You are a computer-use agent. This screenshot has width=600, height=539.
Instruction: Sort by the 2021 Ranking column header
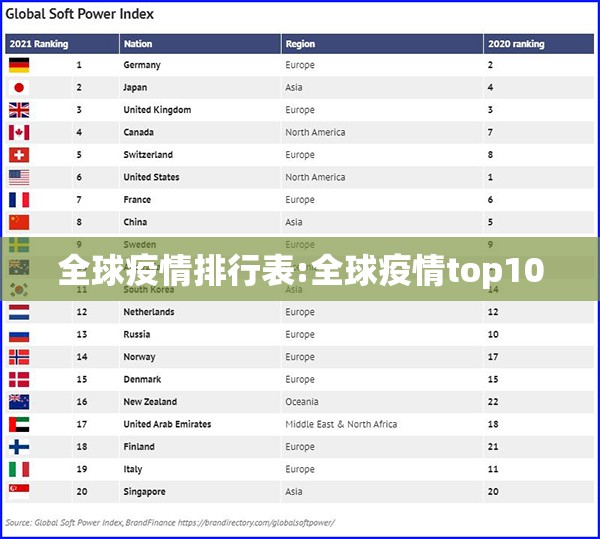coord(38,44)
